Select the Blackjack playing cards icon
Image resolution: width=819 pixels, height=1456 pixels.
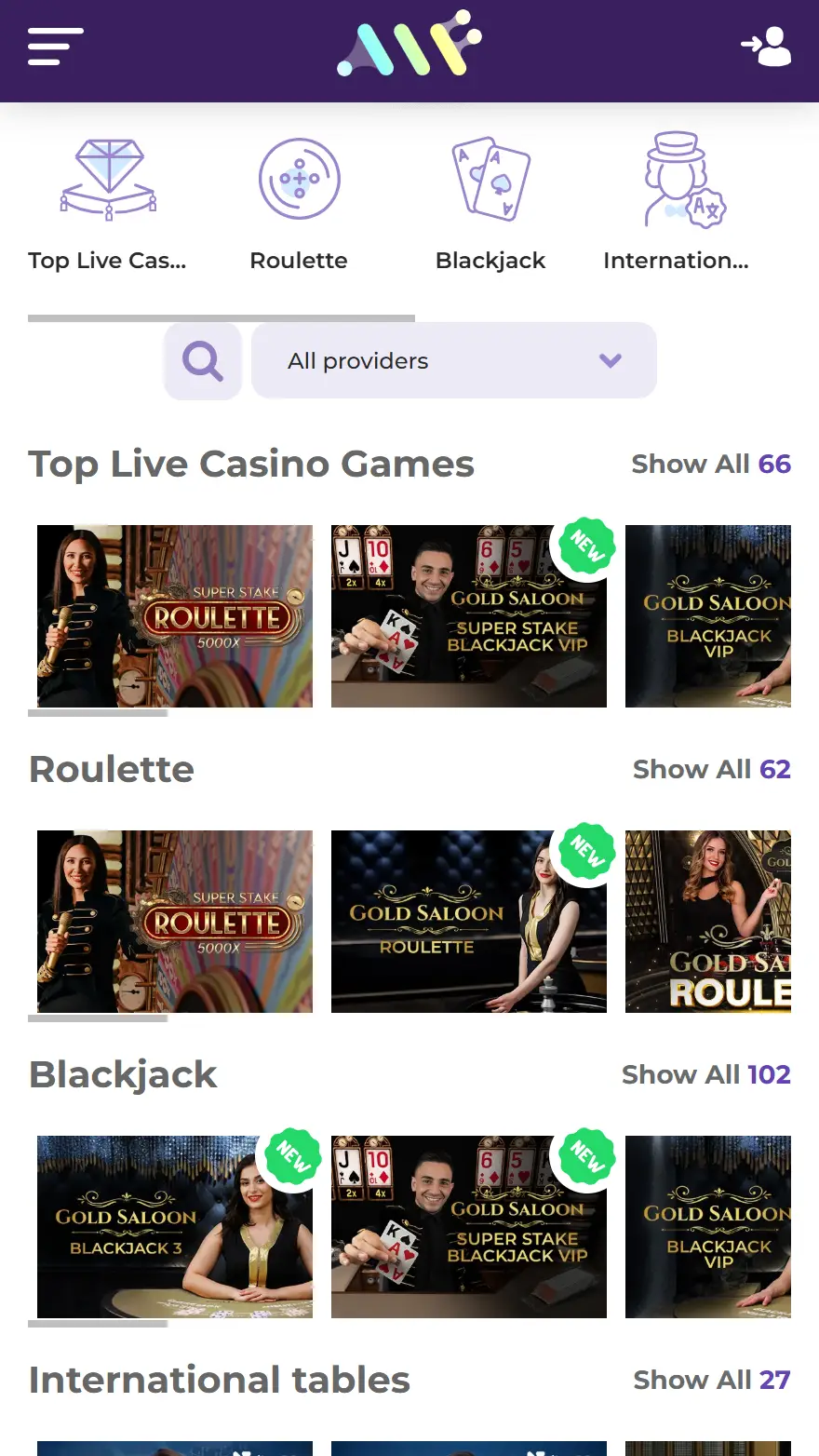pyautogui.click(x=490, y=180)
